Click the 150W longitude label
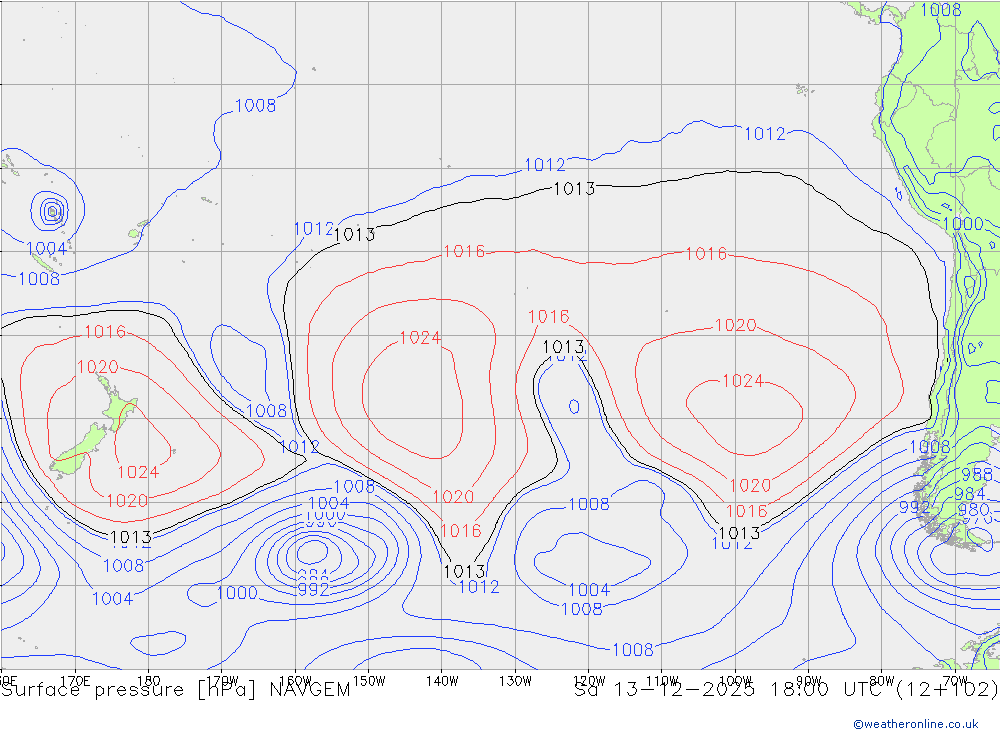This screenshot has width=1000, height=733. [x=369, y=681]
